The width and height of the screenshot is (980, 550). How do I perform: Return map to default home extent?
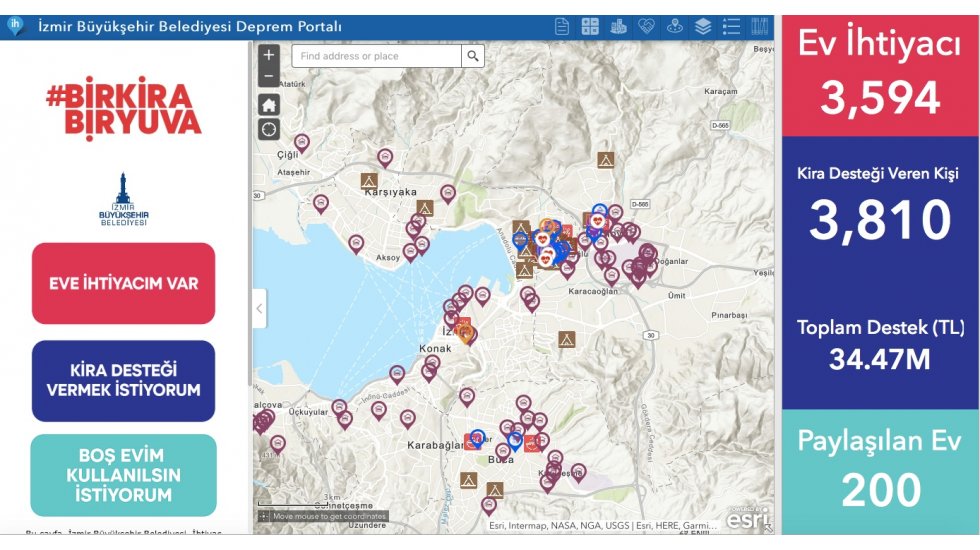[x=269, y=105]
